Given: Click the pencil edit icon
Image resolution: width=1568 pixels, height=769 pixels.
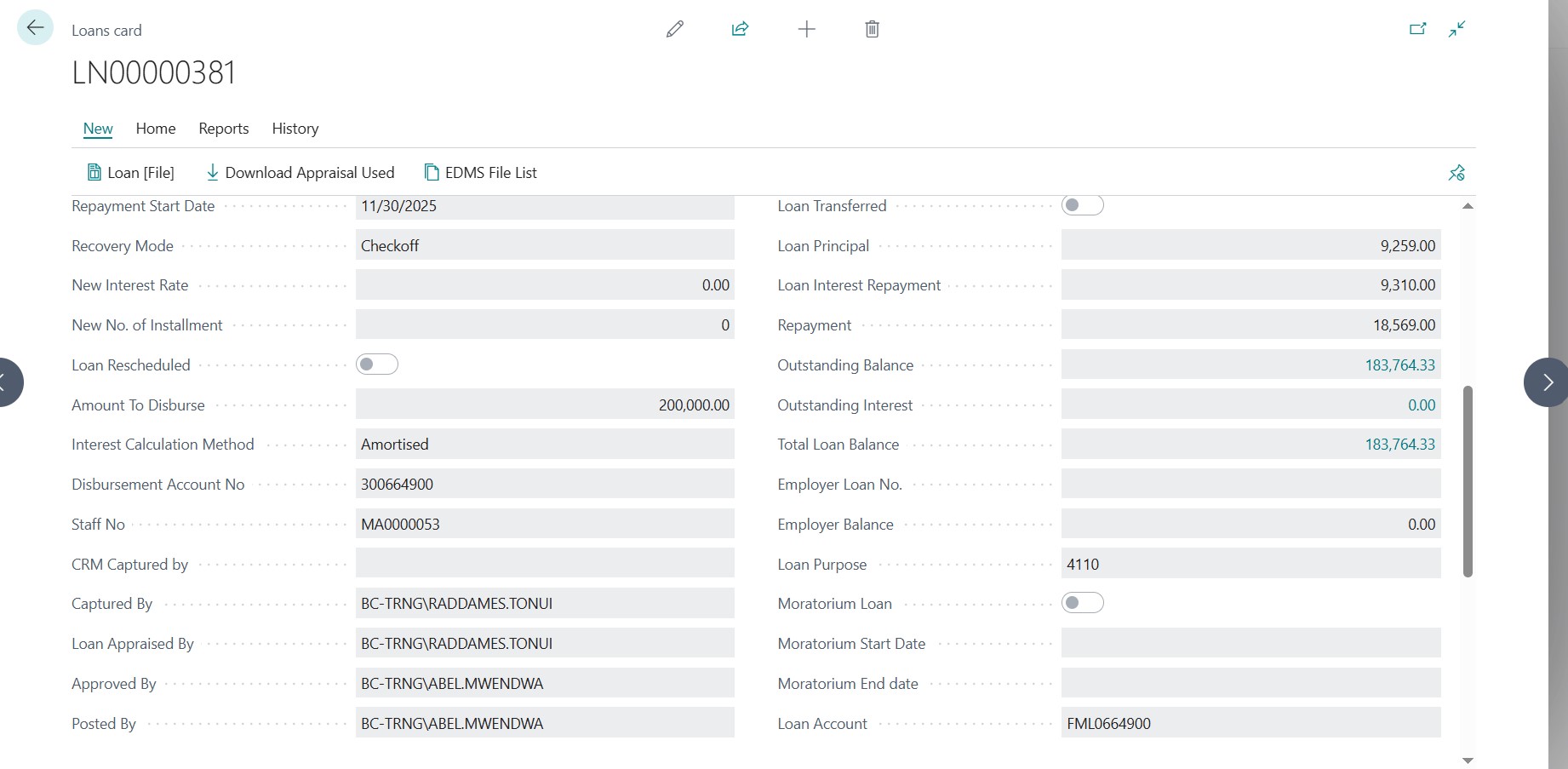Looking at the screenshot, I should point(674,30).
